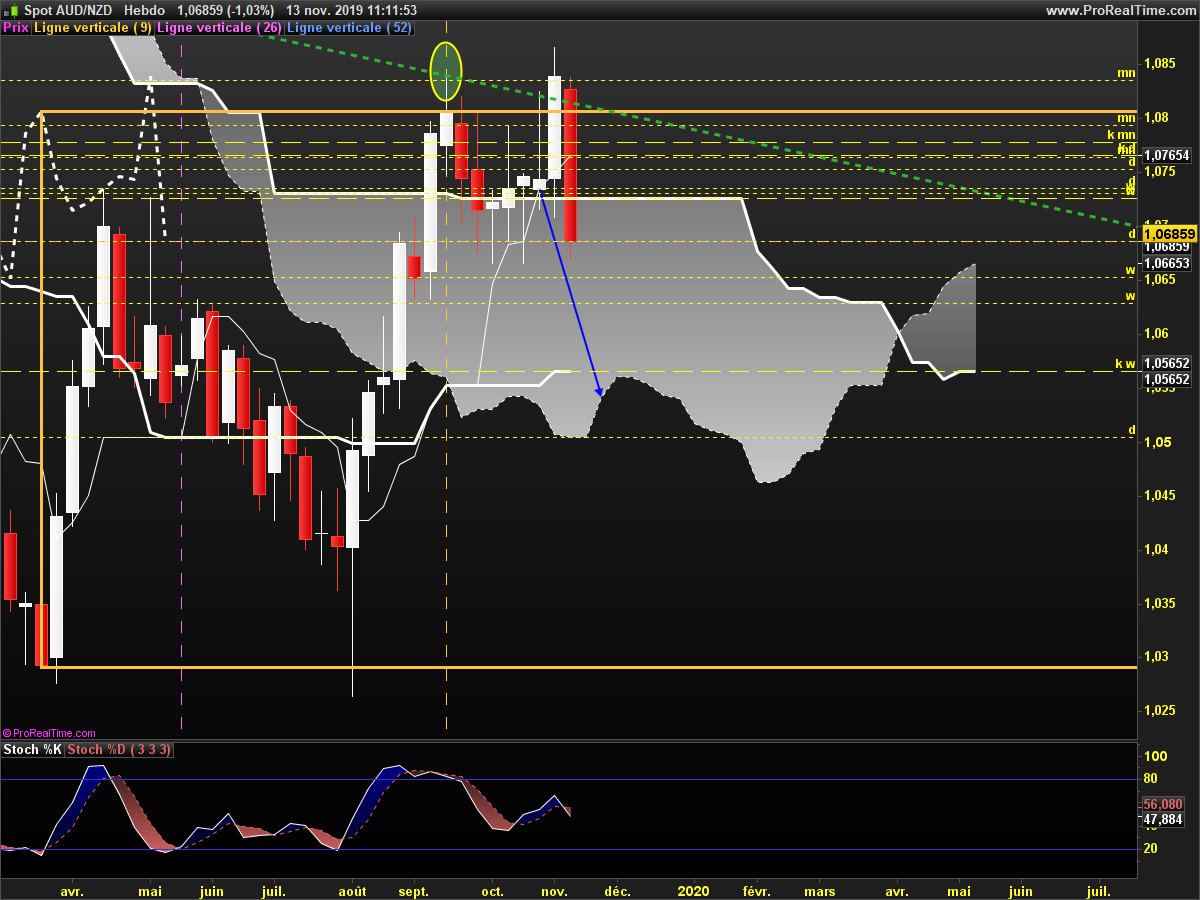
Task: Click the 1,06859 (-1,03%) price readout
Action: coord(225,10)
